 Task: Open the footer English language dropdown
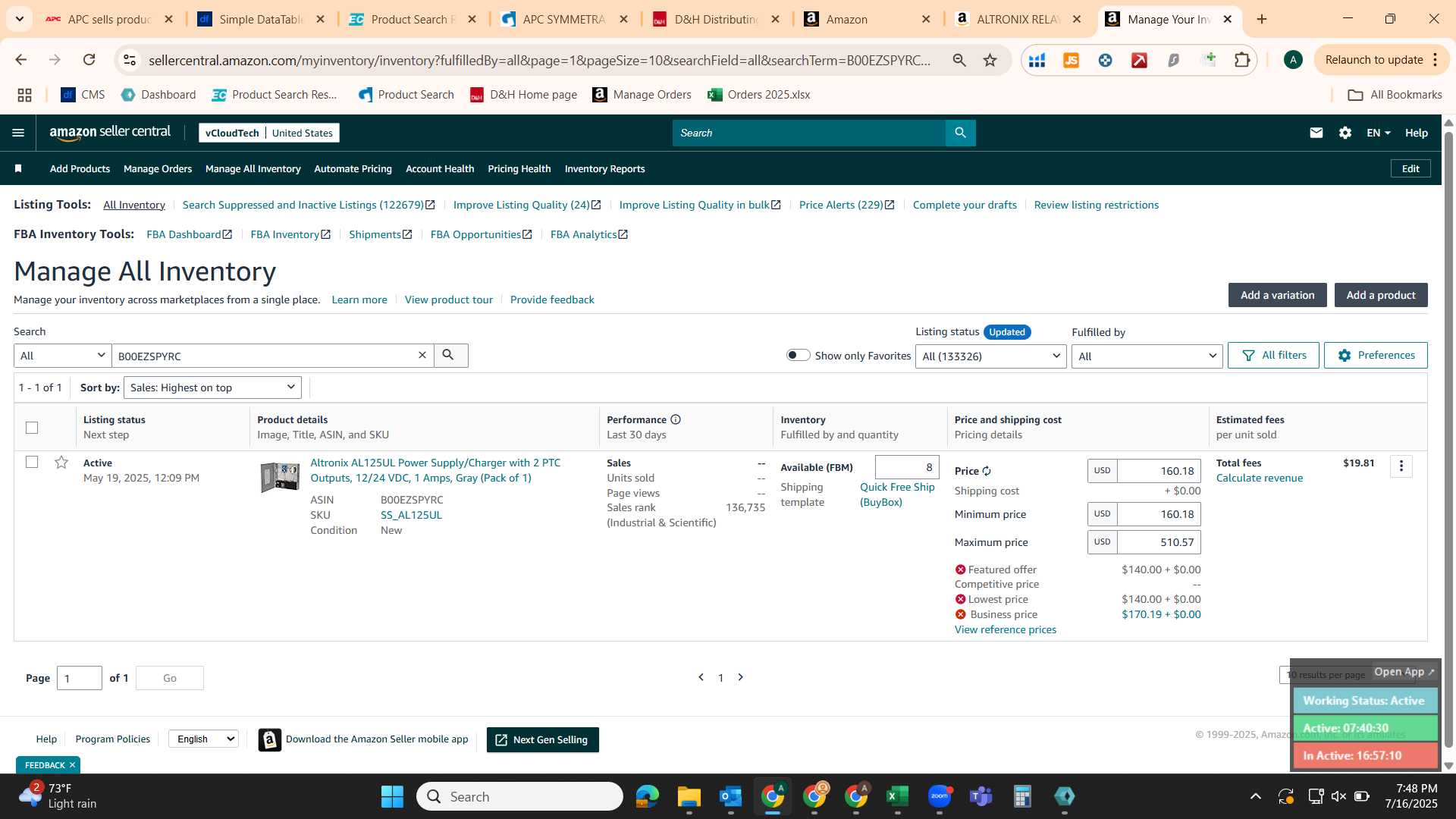[203, 739]
